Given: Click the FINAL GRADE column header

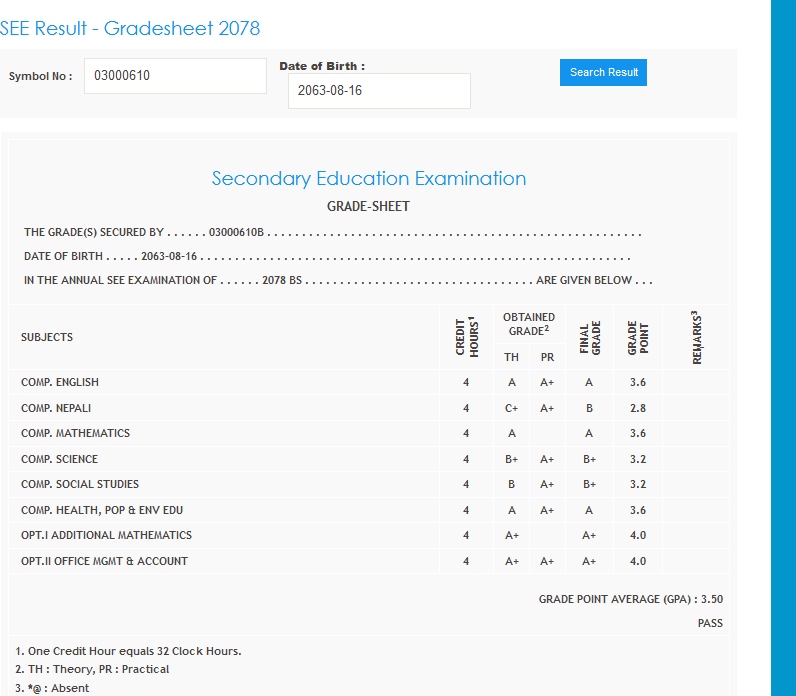Looking at the screenshot, I should 590,338.
